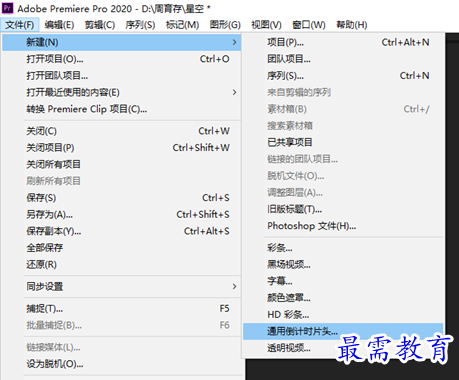Open the 序列(S) menu in menu bar
The width and height of the screenshot is (459, 380).
(x=140, y=25)
